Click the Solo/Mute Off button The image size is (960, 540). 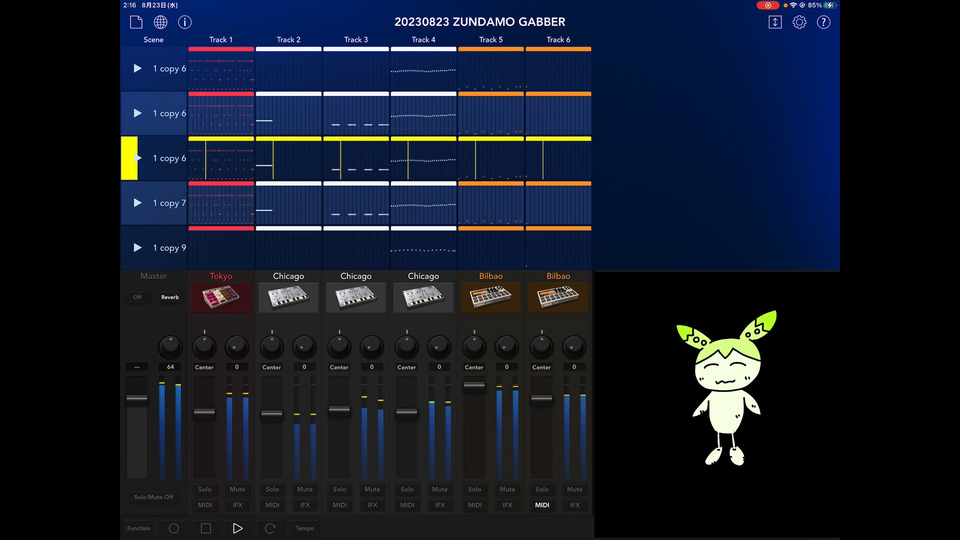(154, 497)
